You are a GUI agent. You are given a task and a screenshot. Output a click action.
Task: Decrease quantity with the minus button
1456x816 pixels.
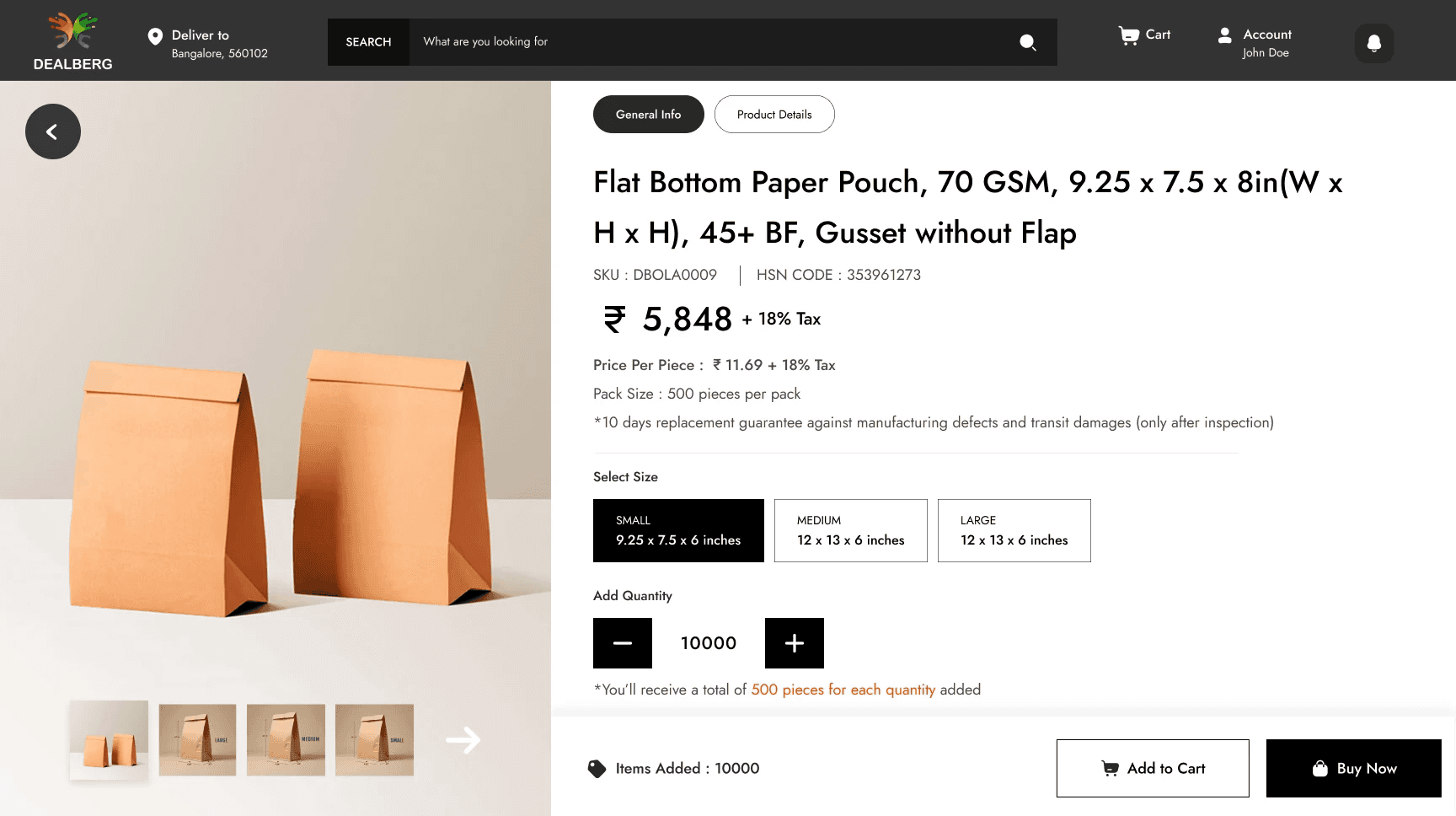623,643
